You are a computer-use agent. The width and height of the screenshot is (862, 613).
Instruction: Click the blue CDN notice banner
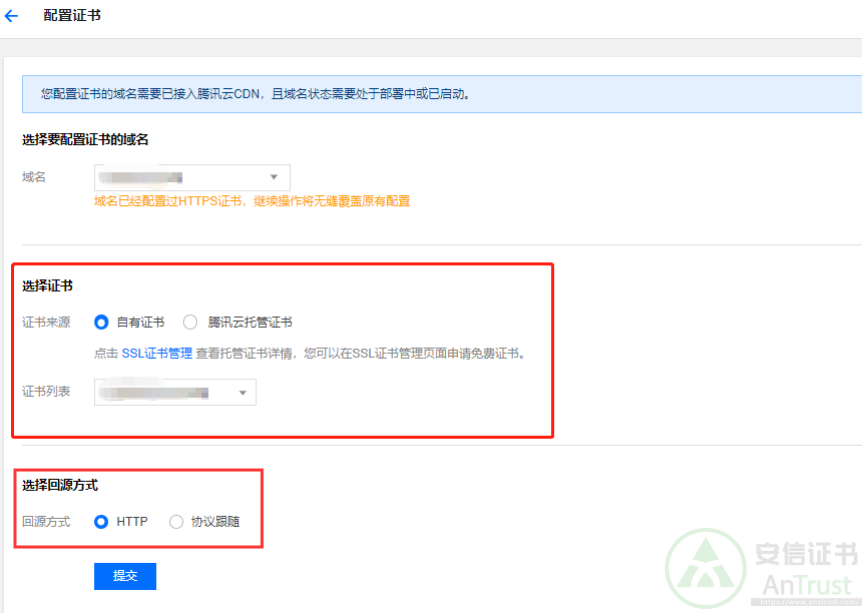pyautogui.click(x=440, y=94)
